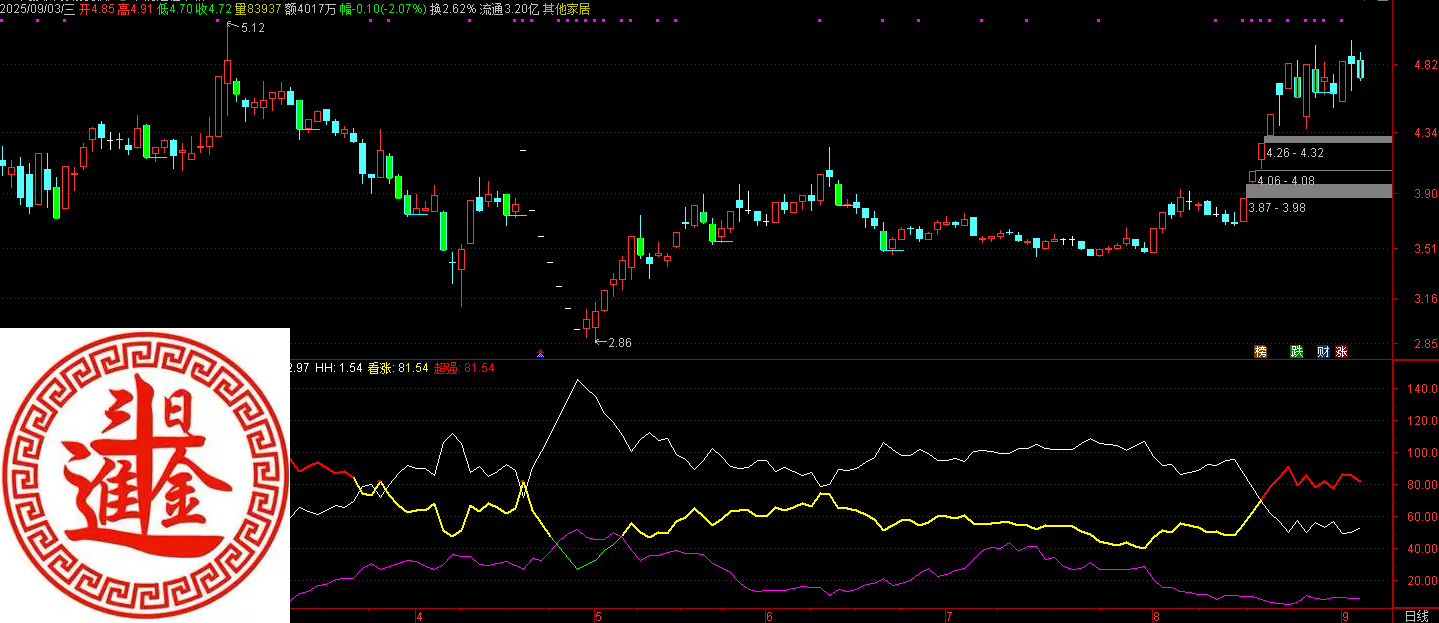Click the 额4017万 turnover amount text
Screen dimensions: 1439x623
pos(310,9)
